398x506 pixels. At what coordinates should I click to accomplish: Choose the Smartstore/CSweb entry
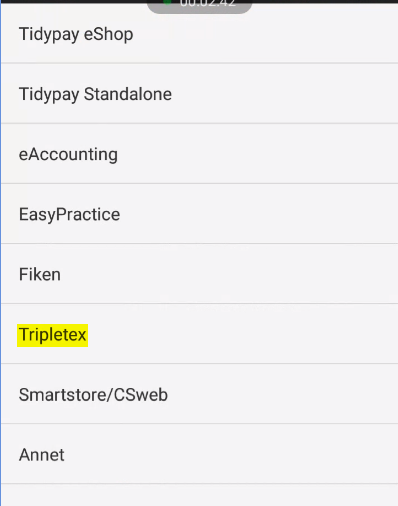tap(199, 394)
